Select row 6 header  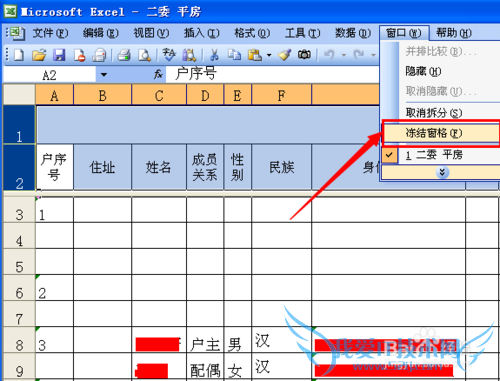(19, 288)
